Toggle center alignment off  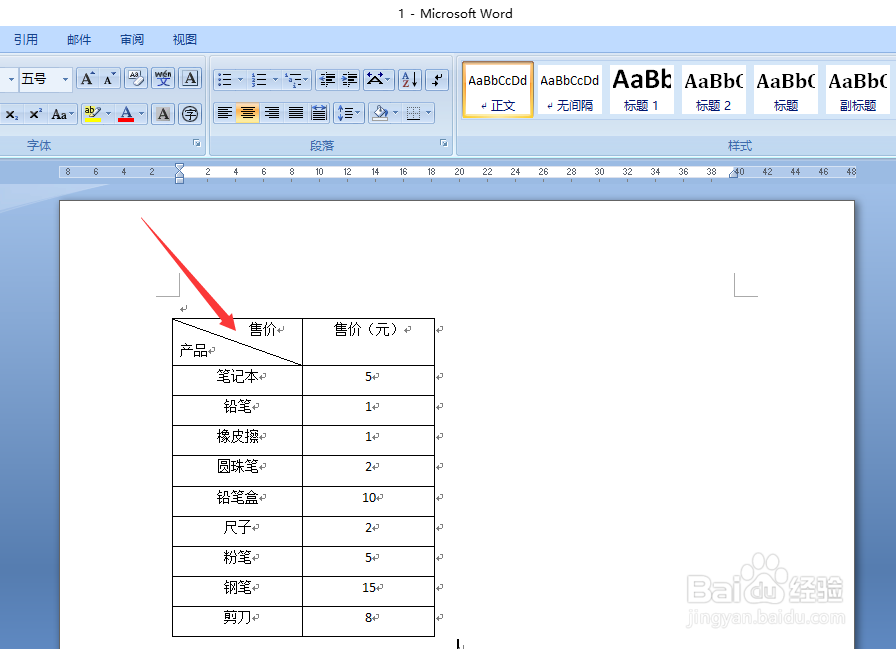click(247, 113)
